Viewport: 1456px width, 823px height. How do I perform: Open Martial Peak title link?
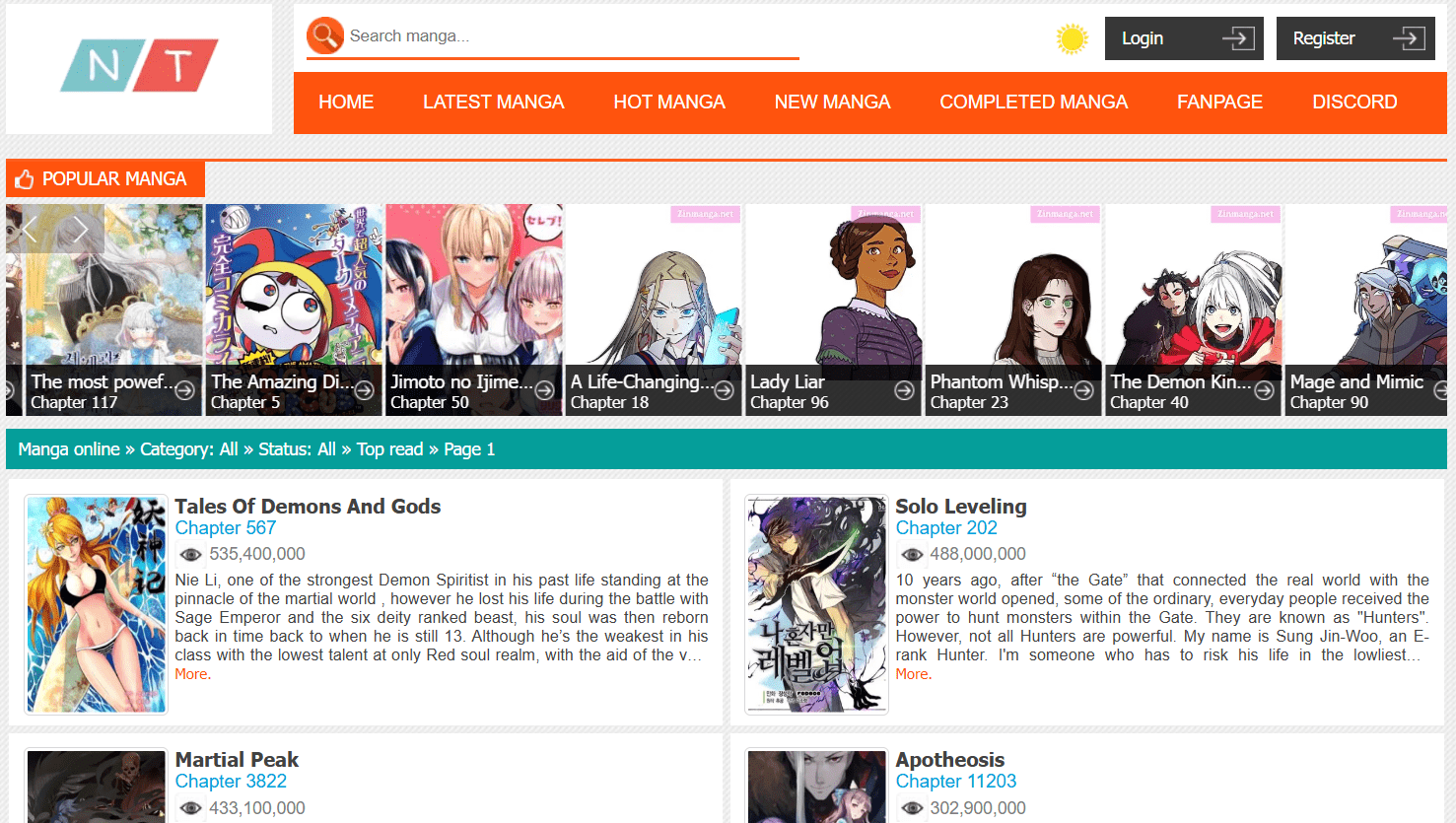click(237, 760)
